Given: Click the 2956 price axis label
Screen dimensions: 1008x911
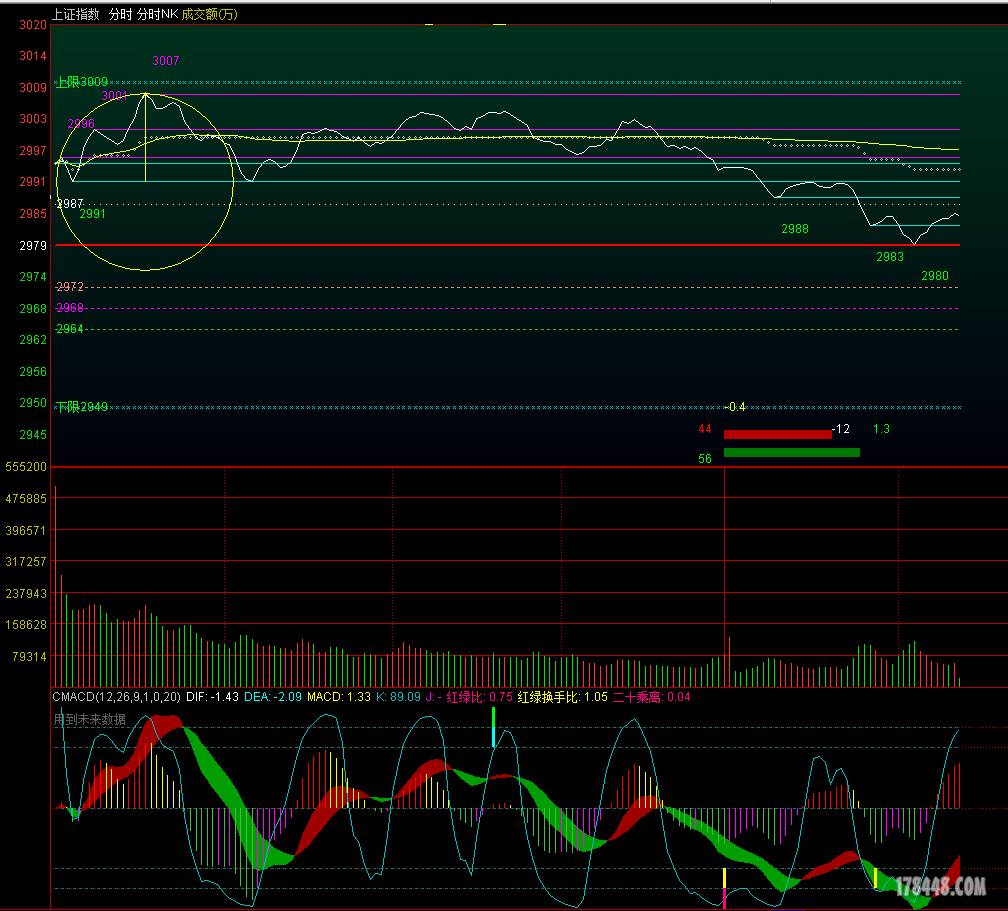Looking at the screenshot, I should [33, 372].
